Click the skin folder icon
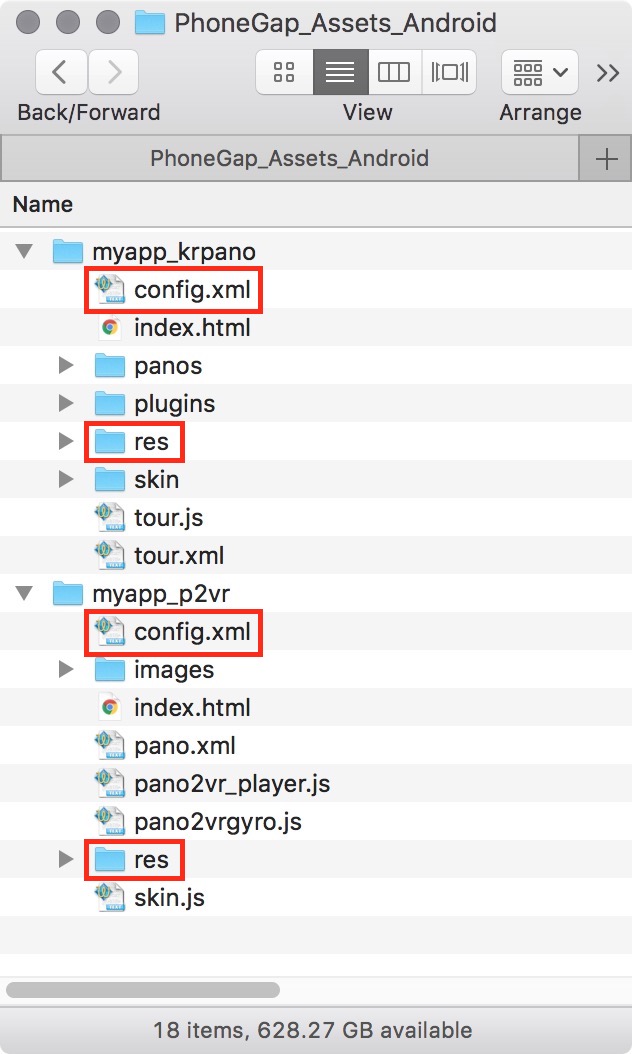Viewport: 632px width, 1054px height. click(110, 479)
